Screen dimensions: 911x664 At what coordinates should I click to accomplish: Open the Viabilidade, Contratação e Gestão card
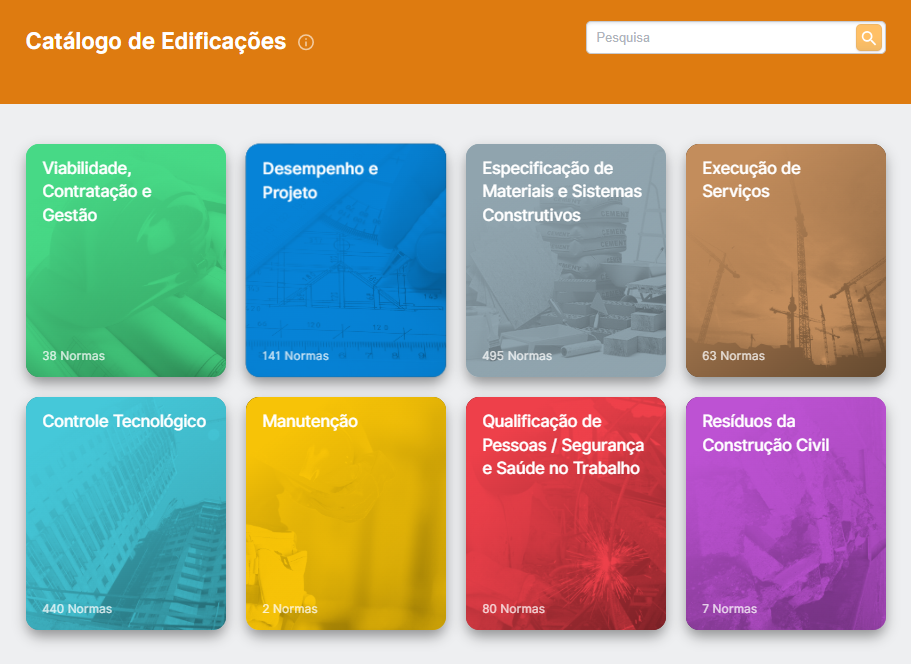click(126, 260)
